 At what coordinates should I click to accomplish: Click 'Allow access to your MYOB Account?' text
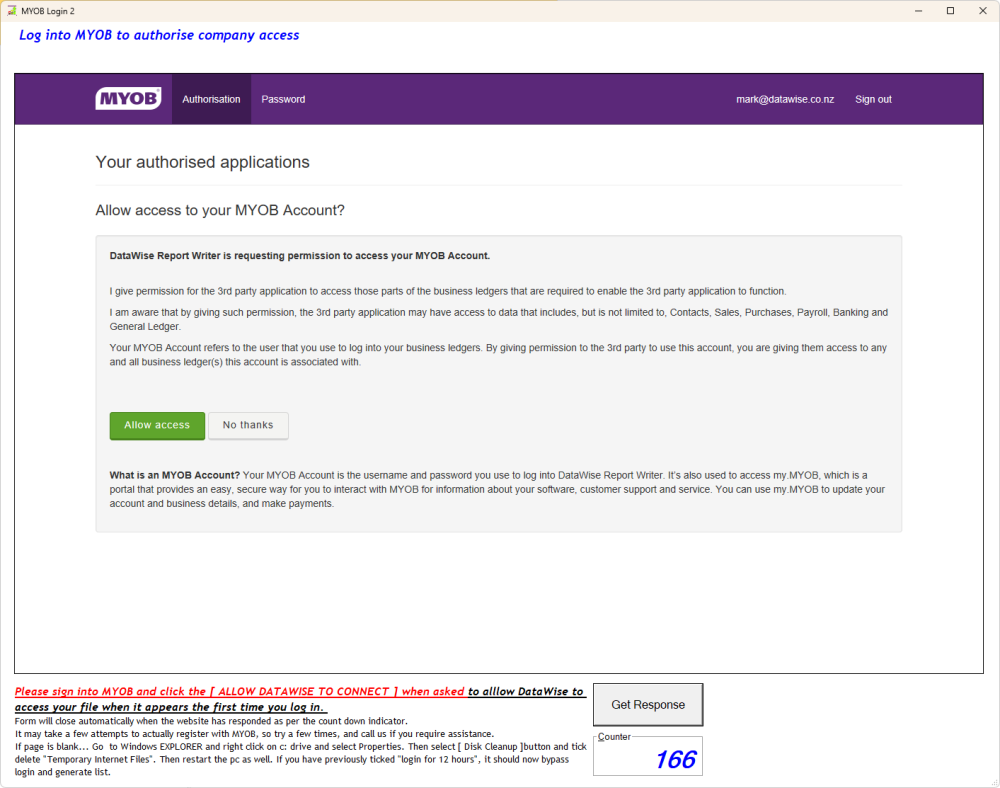(x=220, y=210)
